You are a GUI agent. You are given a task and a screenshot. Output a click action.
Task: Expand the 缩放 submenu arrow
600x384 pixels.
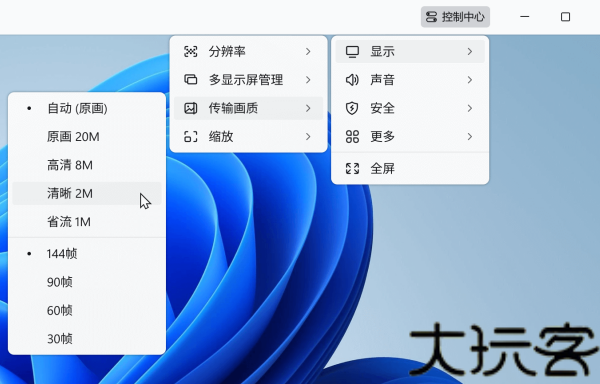click(x=308, y=137)
